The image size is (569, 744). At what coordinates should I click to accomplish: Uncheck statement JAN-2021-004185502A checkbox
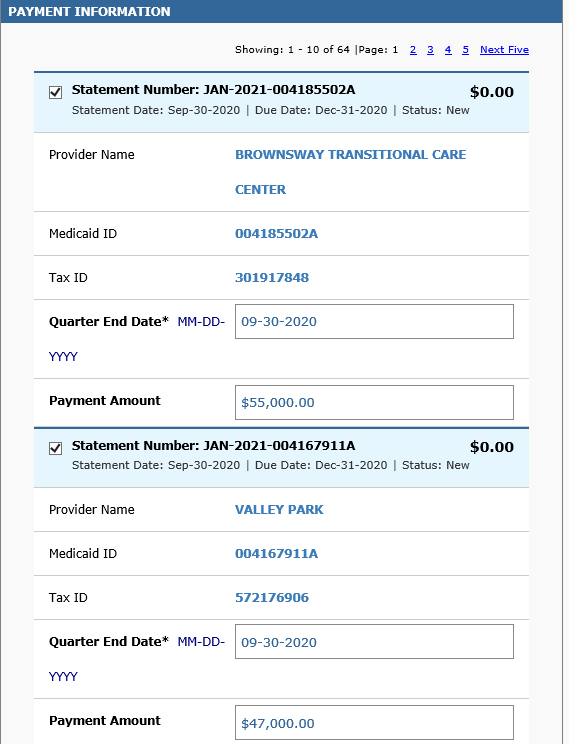click(56, 92)
